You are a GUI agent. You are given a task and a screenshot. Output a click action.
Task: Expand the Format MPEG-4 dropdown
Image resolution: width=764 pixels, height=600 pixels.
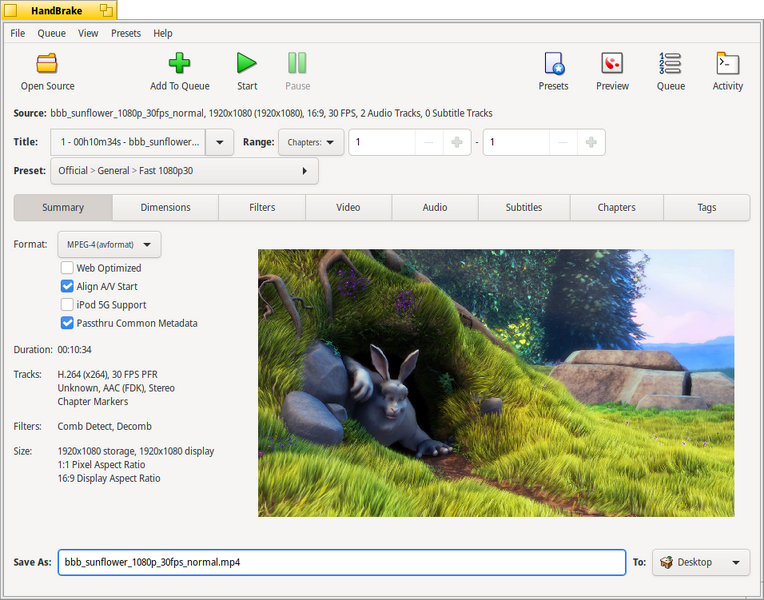point(109,244)
